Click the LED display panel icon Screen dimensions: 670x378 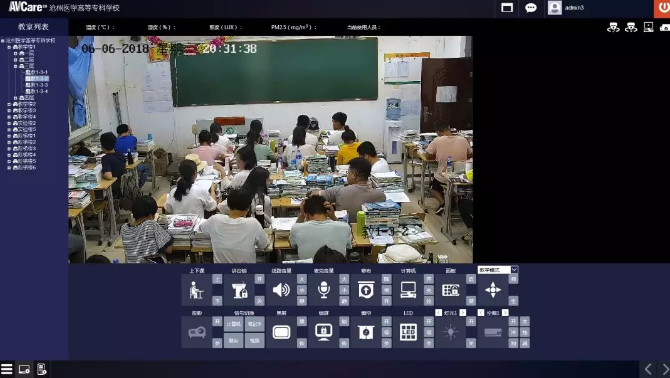click(x=408, y=332)
